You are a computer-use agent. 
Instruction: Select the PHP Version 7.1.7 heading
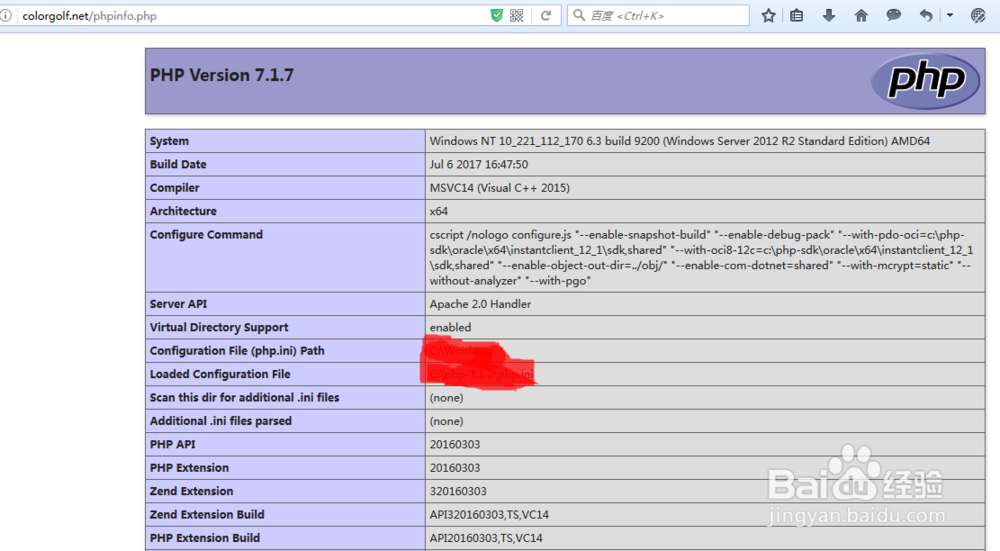tap(222, 75)
